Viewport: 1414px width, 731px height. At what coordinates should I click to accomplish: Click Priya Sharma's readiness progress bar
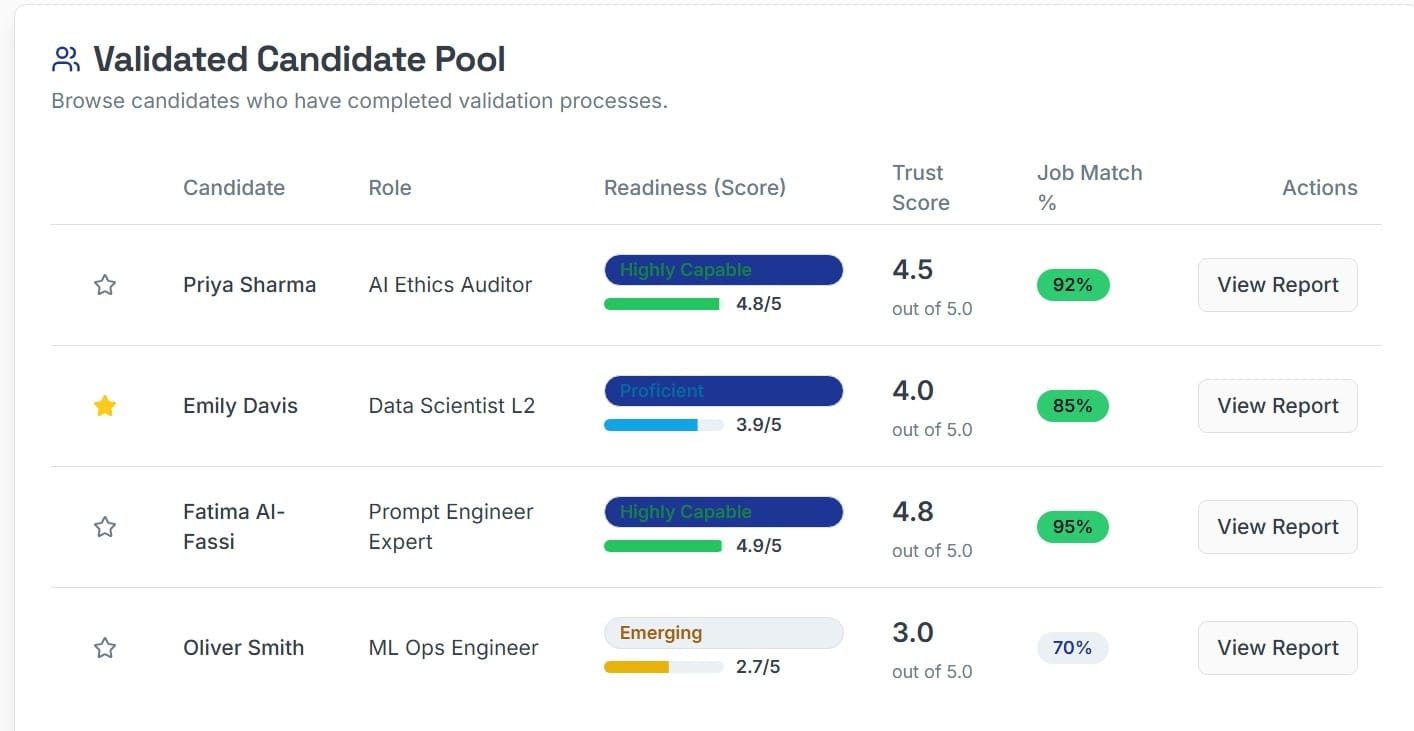point(662,303)
